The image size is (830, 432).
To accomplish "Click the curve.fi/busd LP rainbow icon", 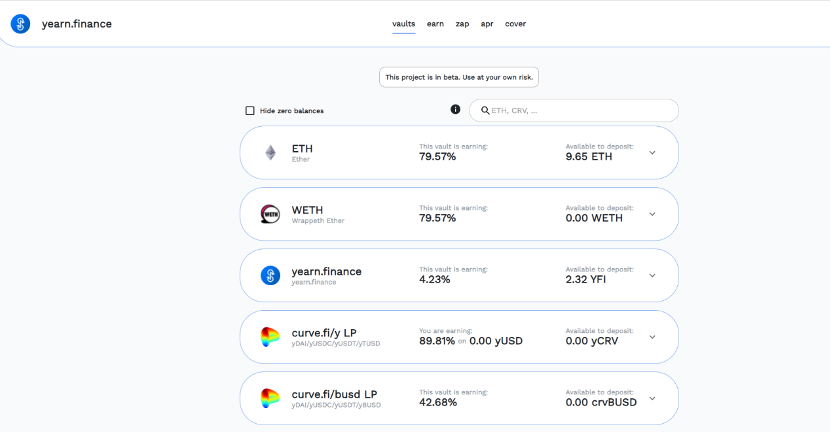I will [270, 399].
